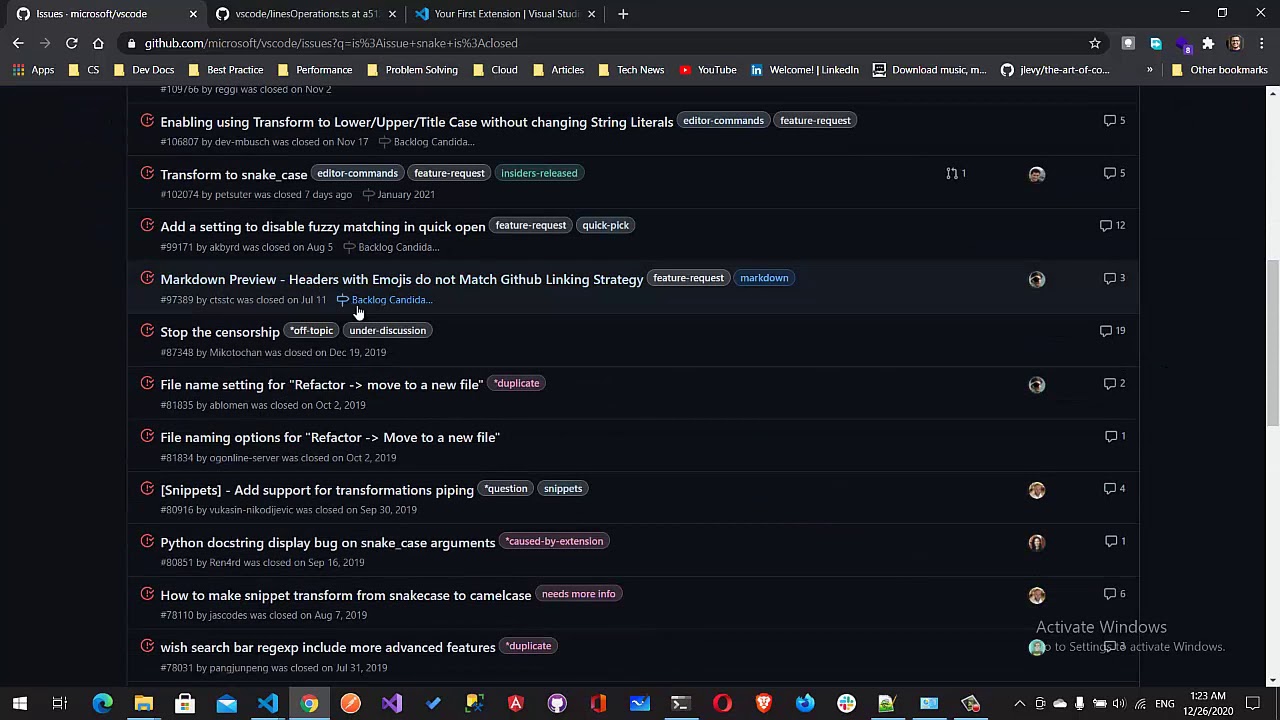
Task: Click assignee avatar on Markdown Preview issue
Action: pos(1037,279)
